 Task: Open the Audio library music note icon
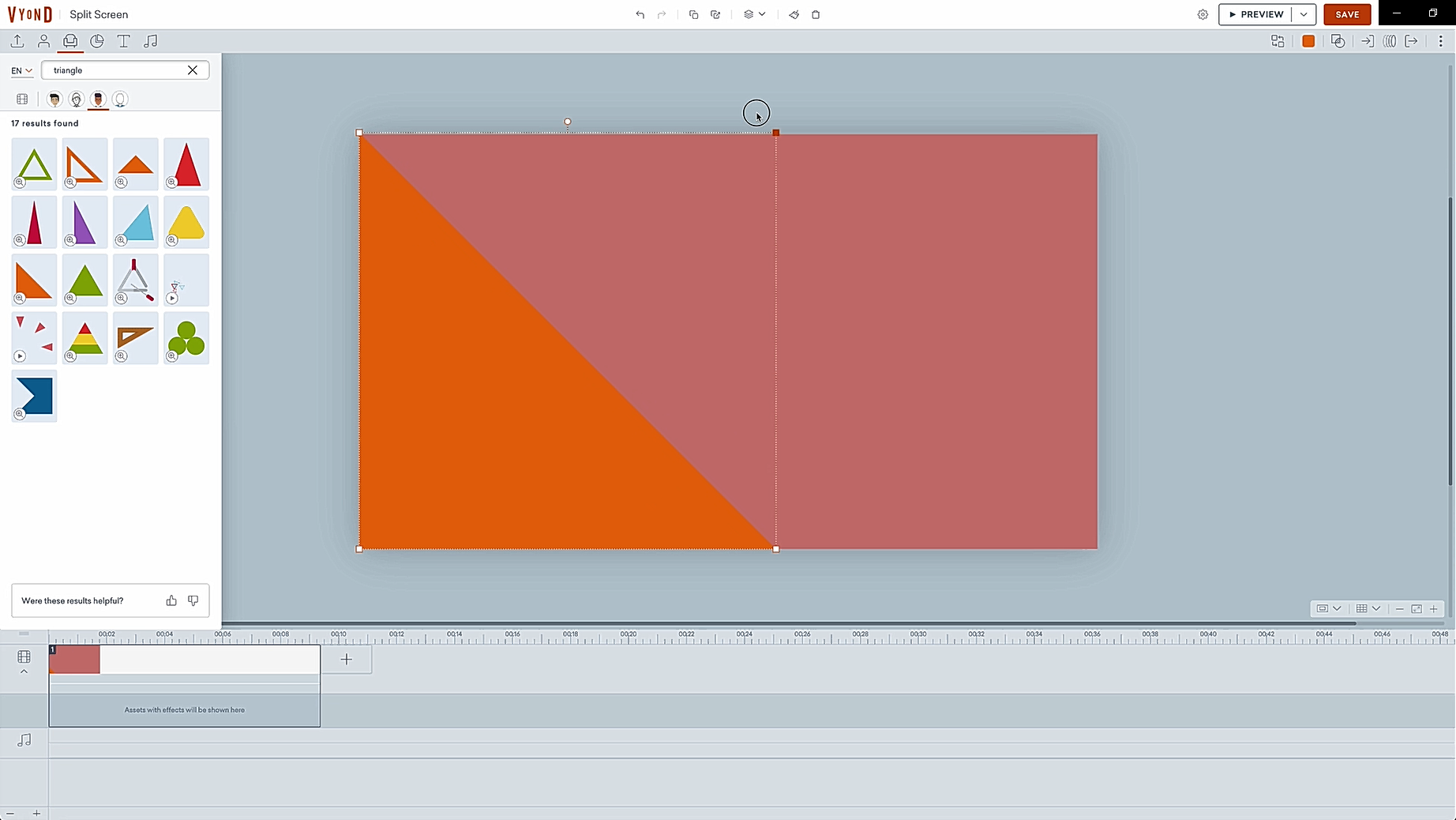point(151,41)
